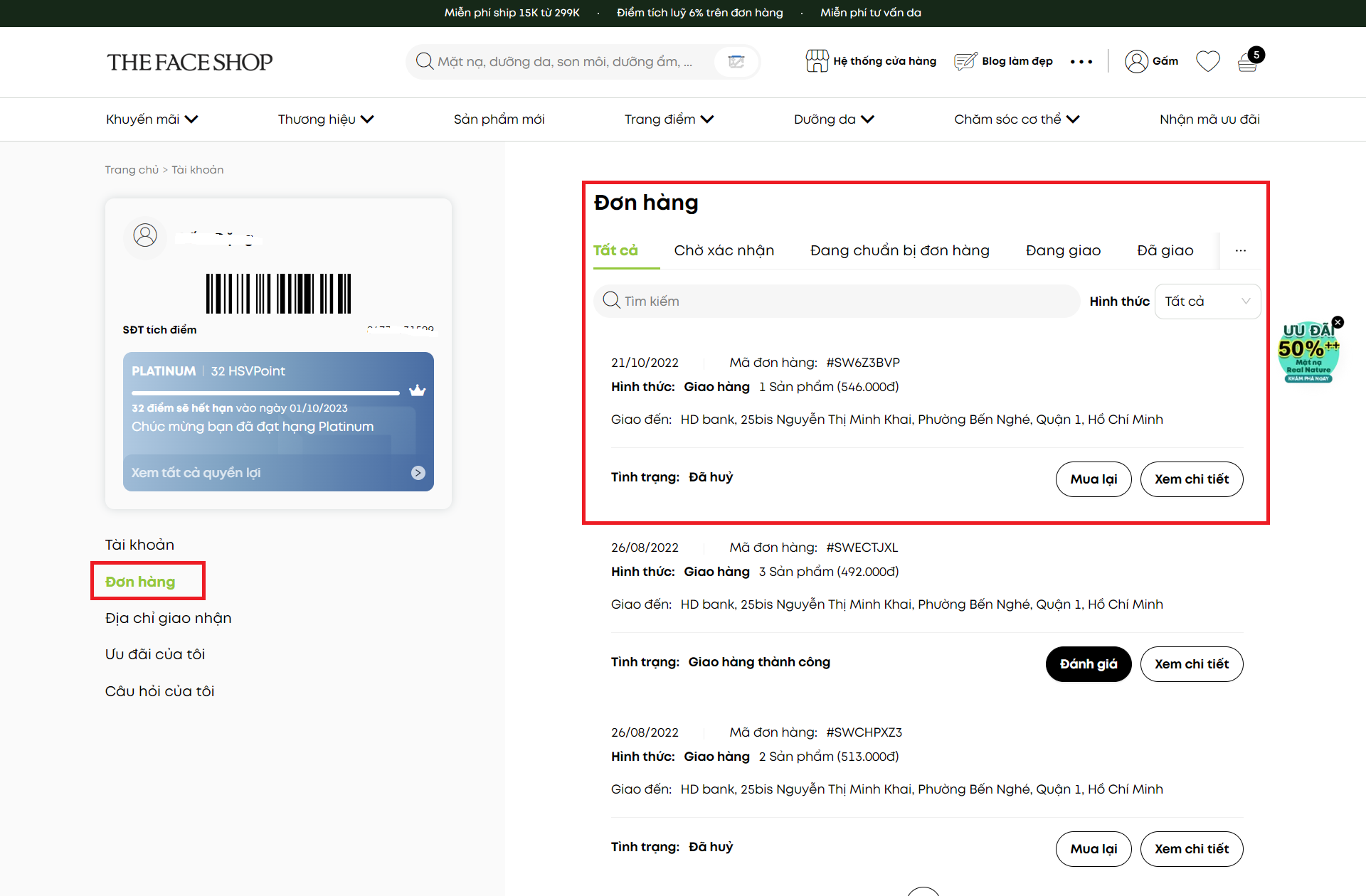The image size is (1366, 896).
Task: Click Đánh giá for order #SWECTJXL
Action: [1089, 664]
